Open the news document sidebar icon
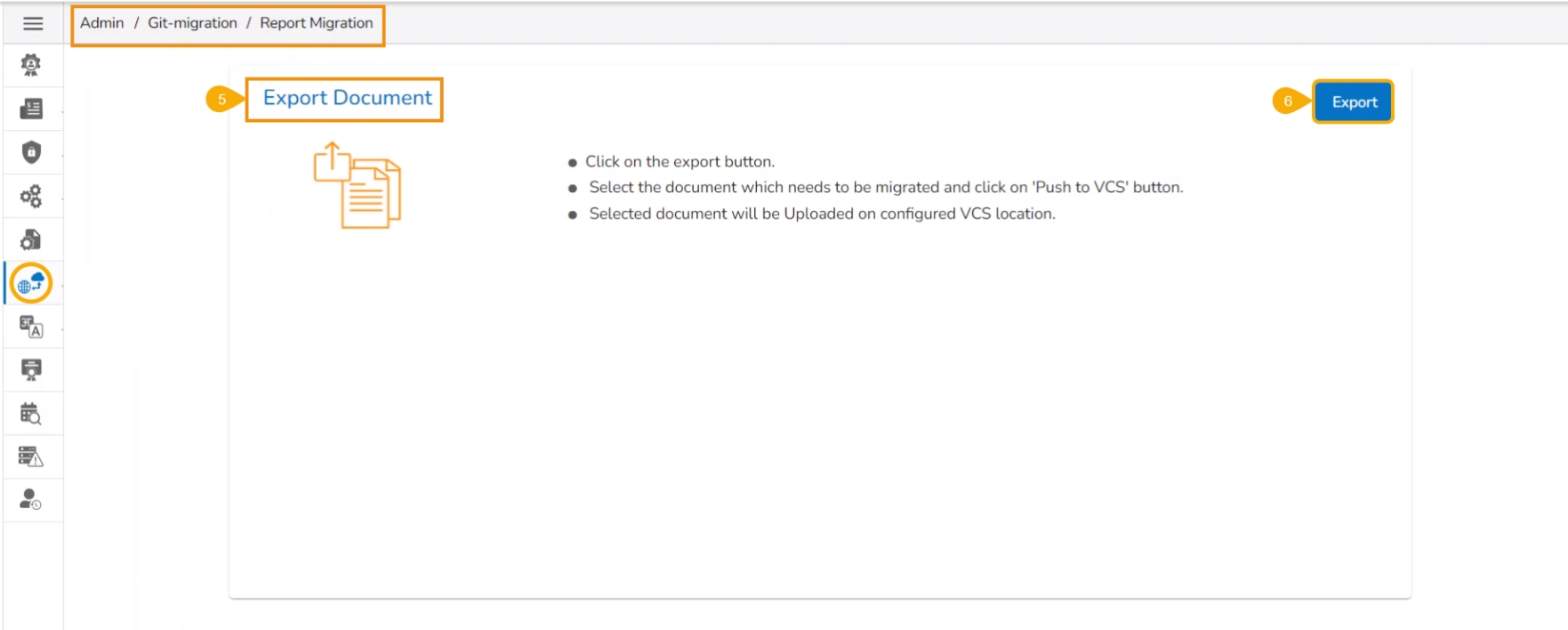Screen dimensions: 1568x630 tap(31, 109)
